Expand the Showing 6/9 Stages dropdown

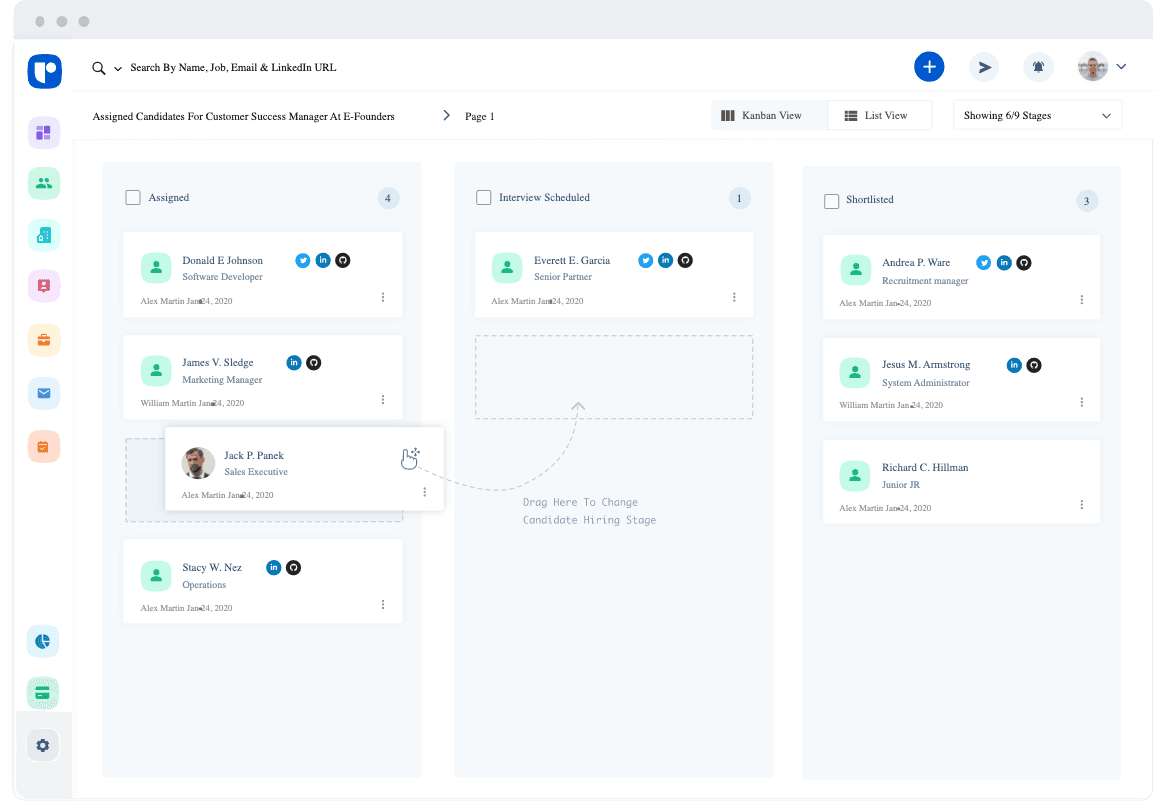pos(1037,116)
